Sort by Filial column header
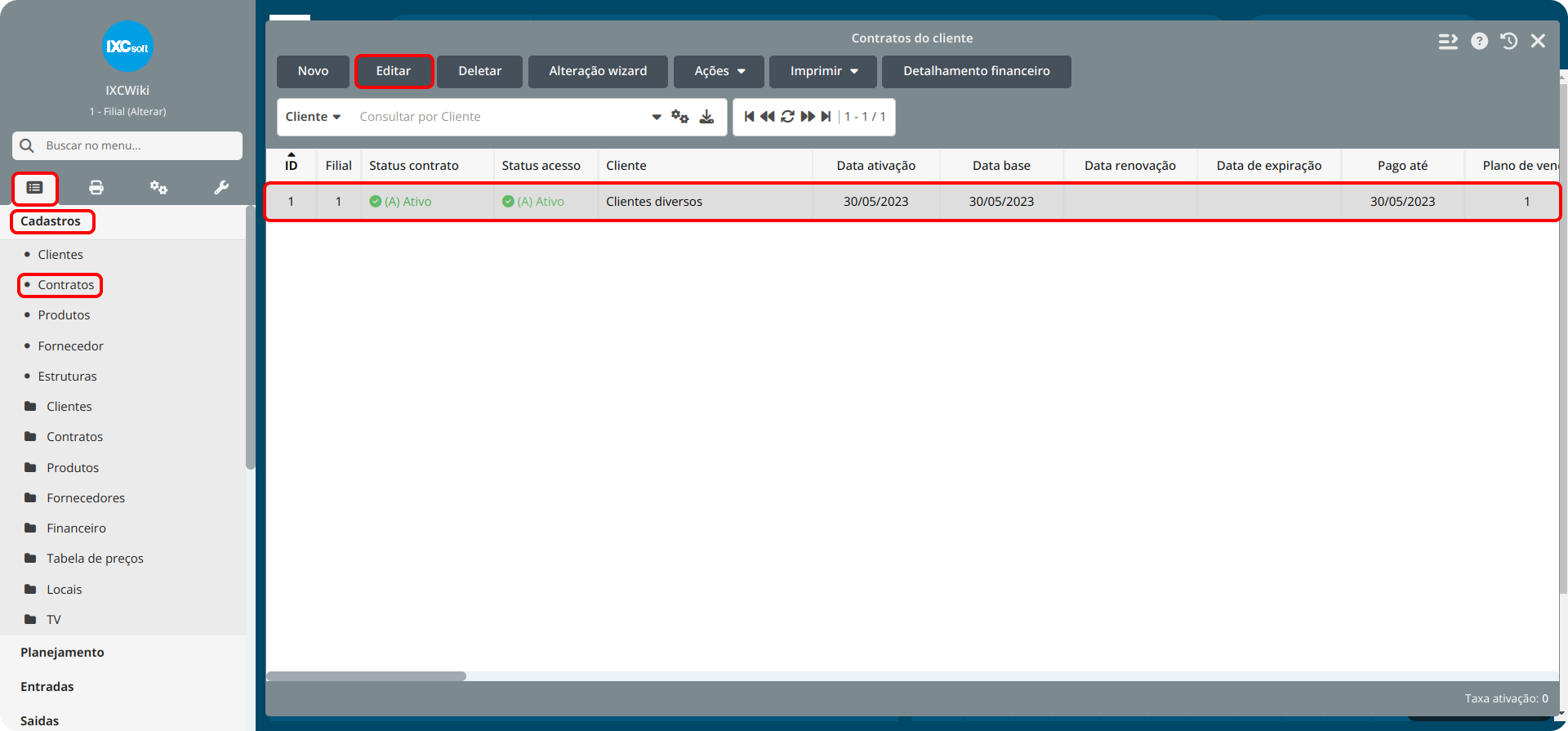1568x731 pixels. (x=338, y=166)
